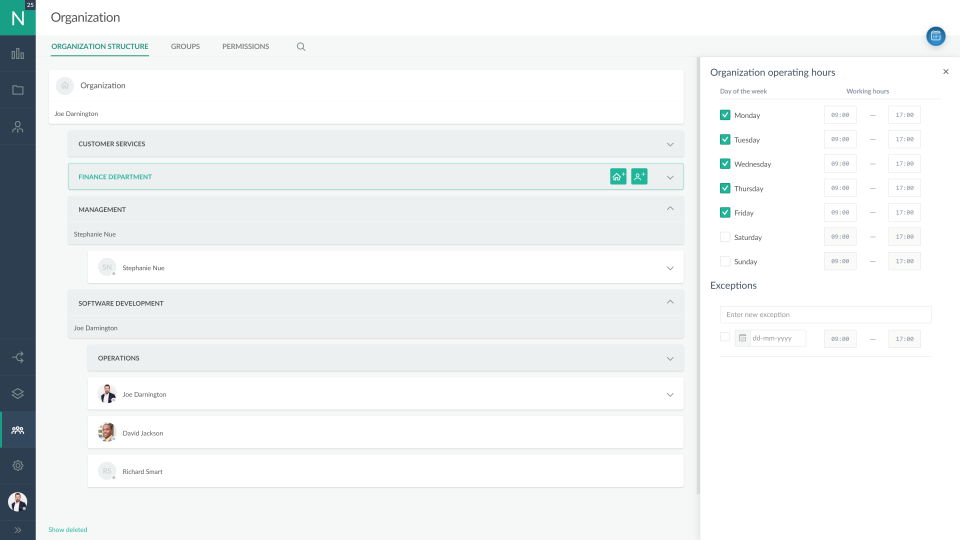Select the organization people sidebar icon
Viewport: 960px width, 540px height.
18,430
